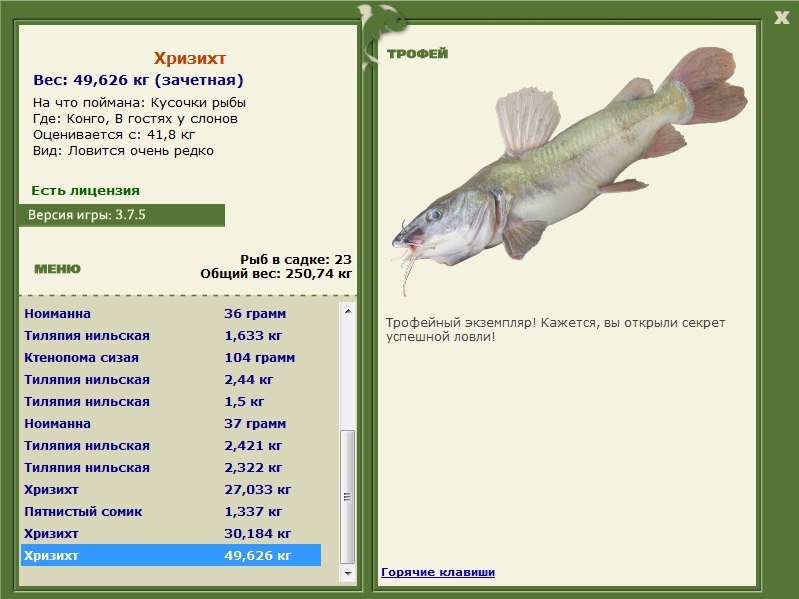Select the Тиляпия нильская 1,633 кг row
Viewport: 799px width, 599px height.
click(x=171, y=336)
